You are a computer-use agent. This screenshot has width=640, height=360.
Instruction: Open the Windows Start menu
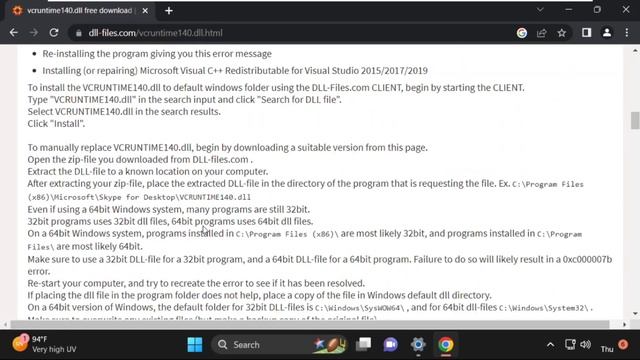195,344
